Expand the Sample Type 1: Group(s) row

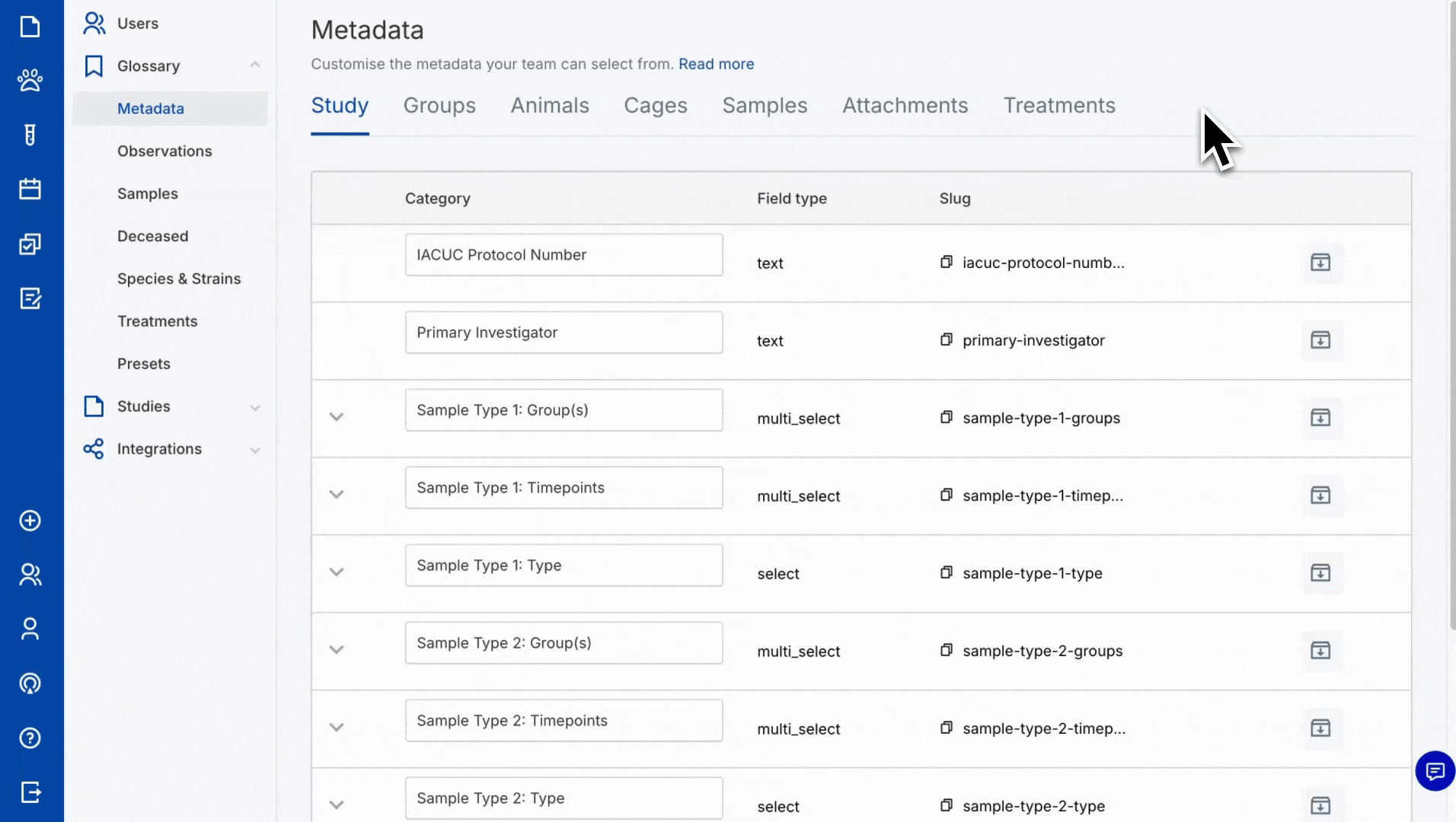click(x=337, y=417)
